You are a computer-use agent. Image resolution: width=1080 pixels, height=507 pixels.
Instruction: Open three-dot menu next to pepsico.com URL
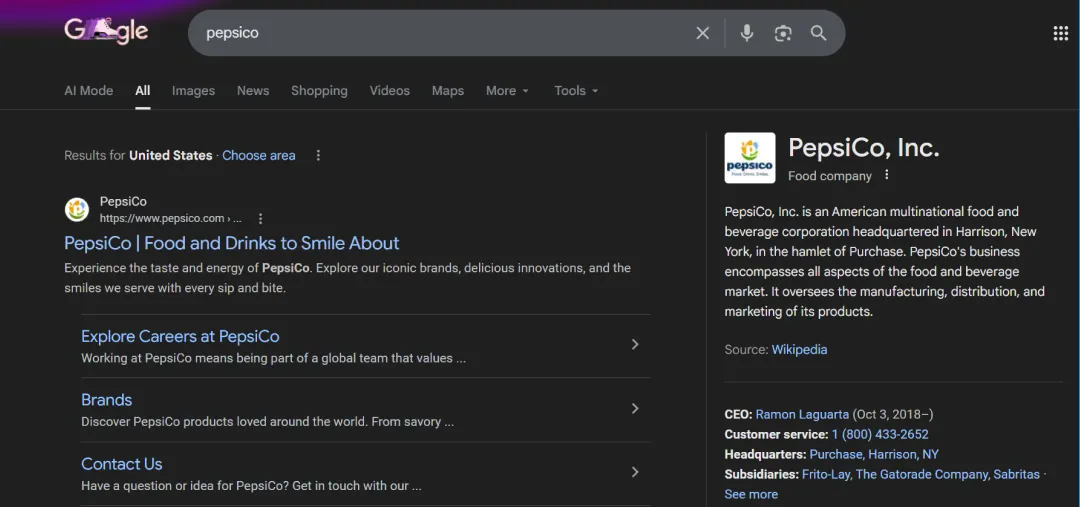[260, 219]
